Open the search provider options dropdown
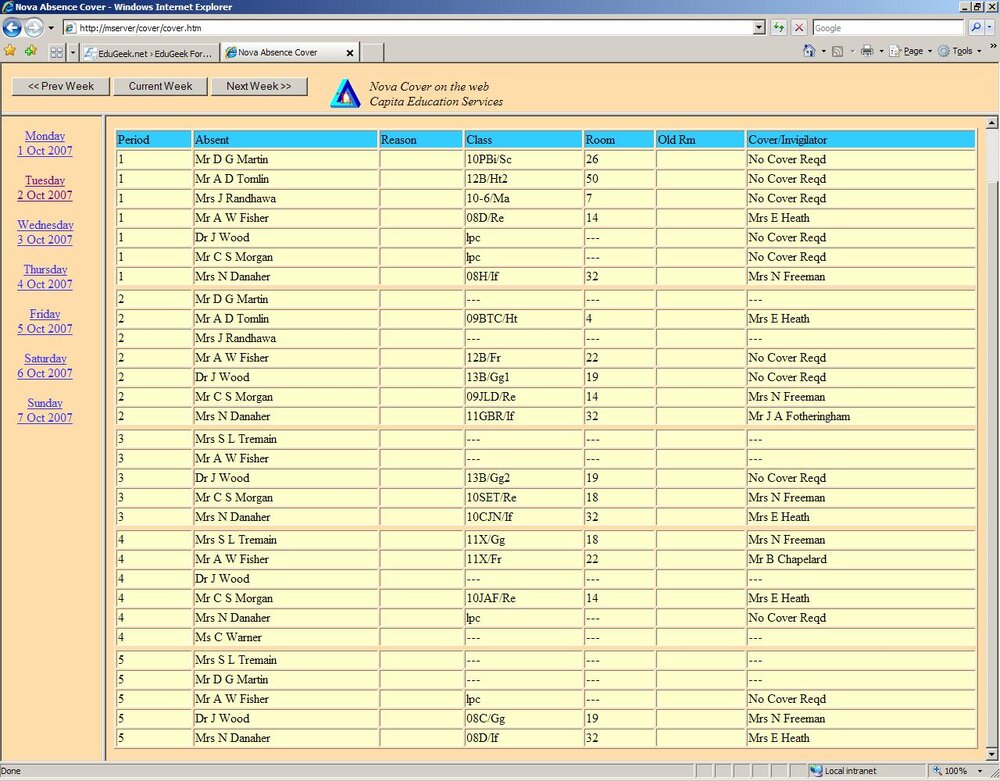Viewport: 1000px width, 781px height. (x=989, y=27)
